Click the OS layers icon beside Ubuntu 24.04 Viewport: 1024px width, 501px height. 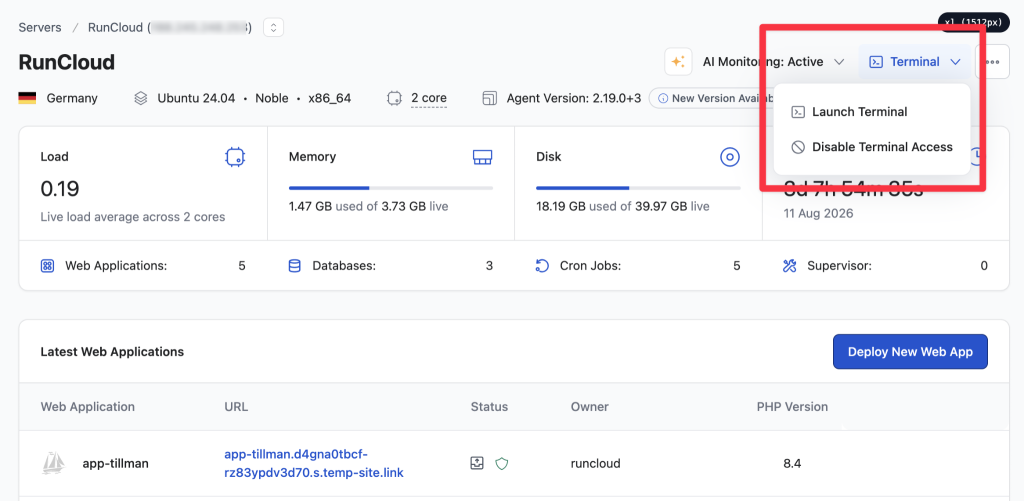click(x=140, y=98)
